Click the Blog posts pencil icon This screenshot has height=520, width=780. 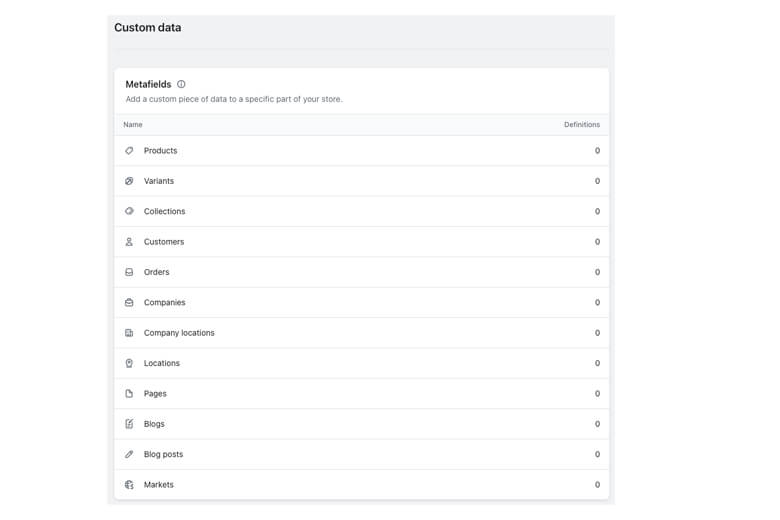coord(129,454)
